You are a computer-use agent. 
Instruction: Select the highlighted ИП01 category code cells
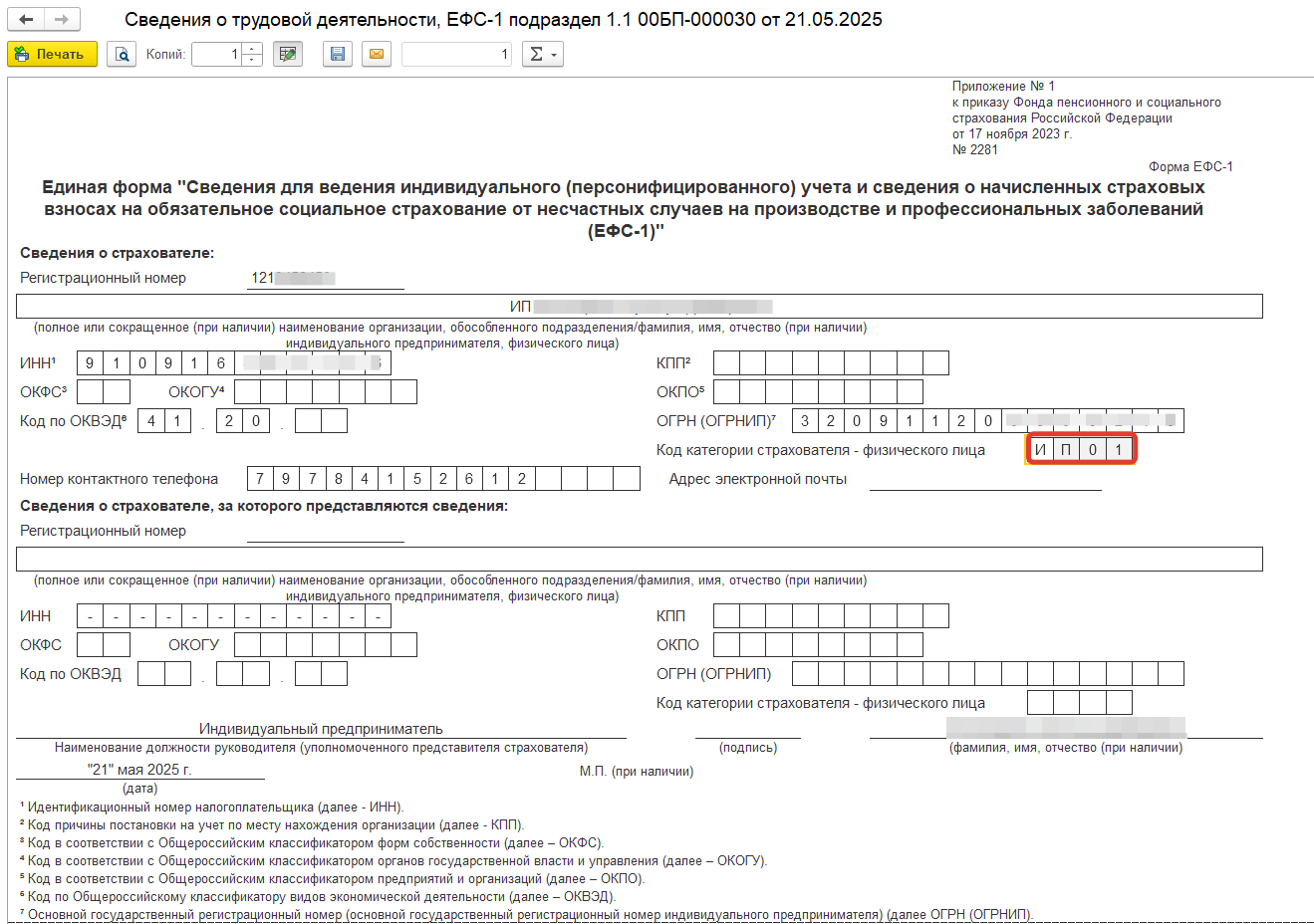pyautogui.click(x=1080, y=450)
